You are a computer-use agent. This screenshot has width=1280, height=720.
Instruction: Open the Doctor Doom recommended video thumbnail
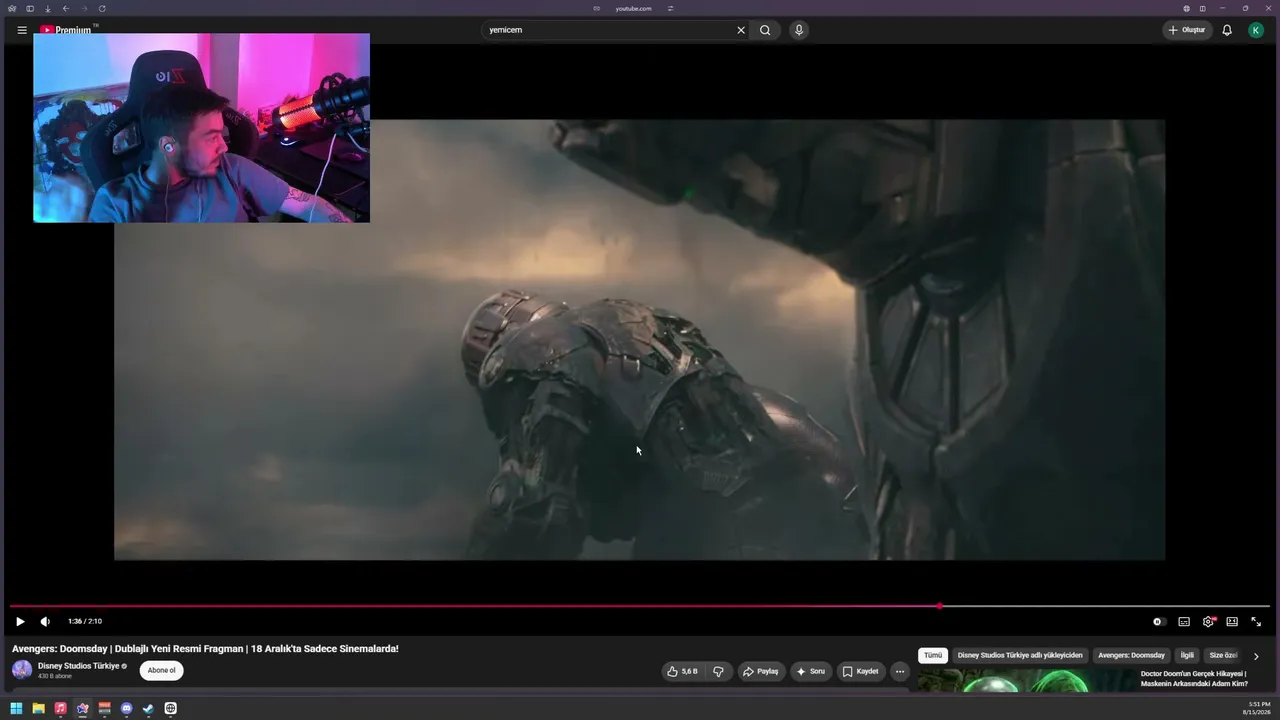[x=1025, y=680]
